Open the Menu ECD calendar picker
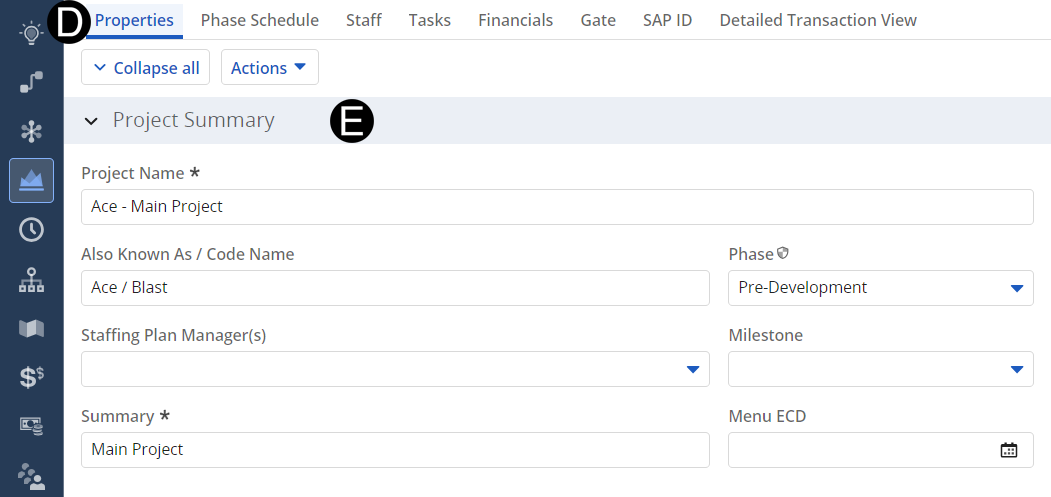Screen dimensions: 1051x497 [x=1008, y=450]
